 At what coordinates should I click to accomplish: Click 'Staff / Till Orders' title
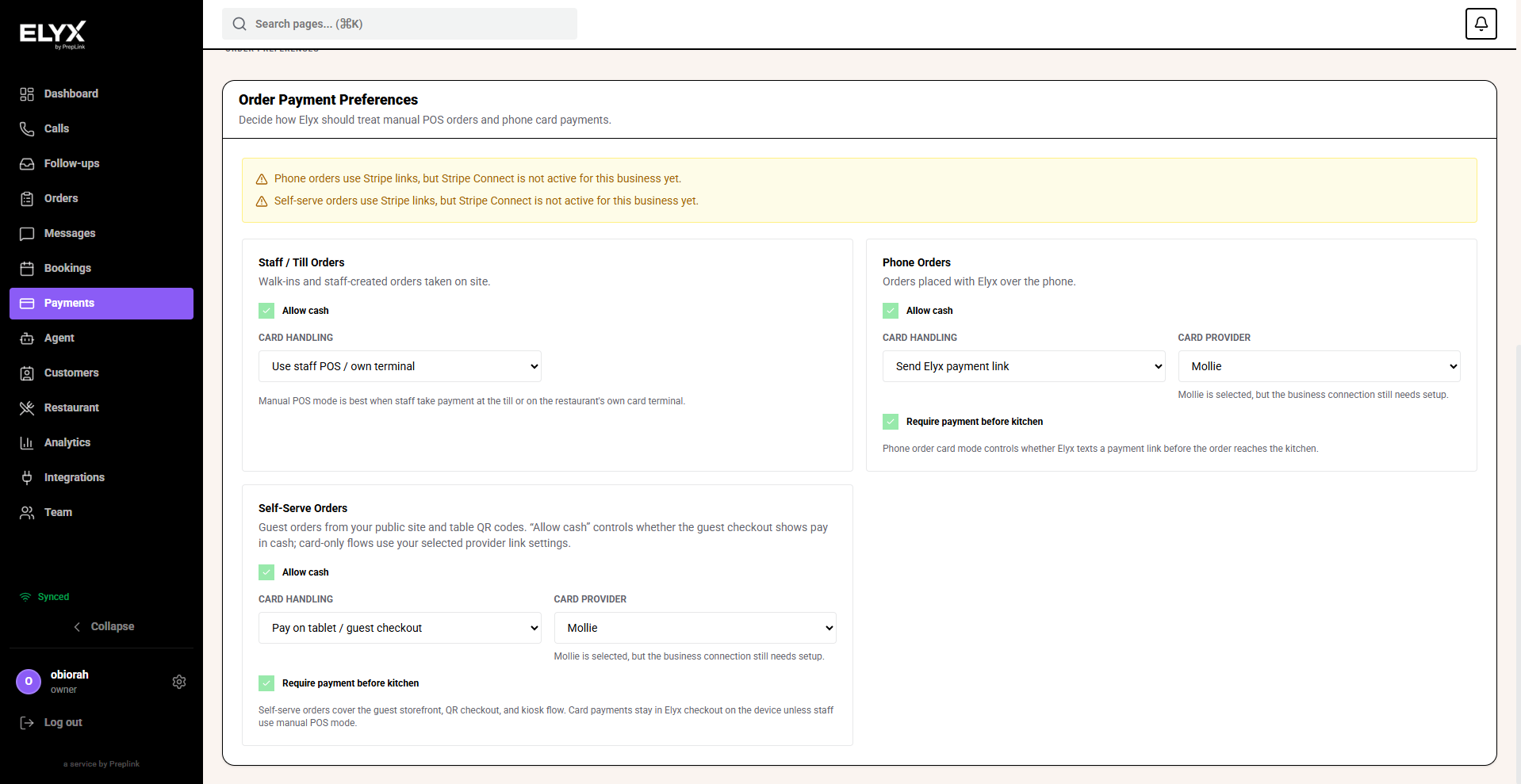click(301, 262)
